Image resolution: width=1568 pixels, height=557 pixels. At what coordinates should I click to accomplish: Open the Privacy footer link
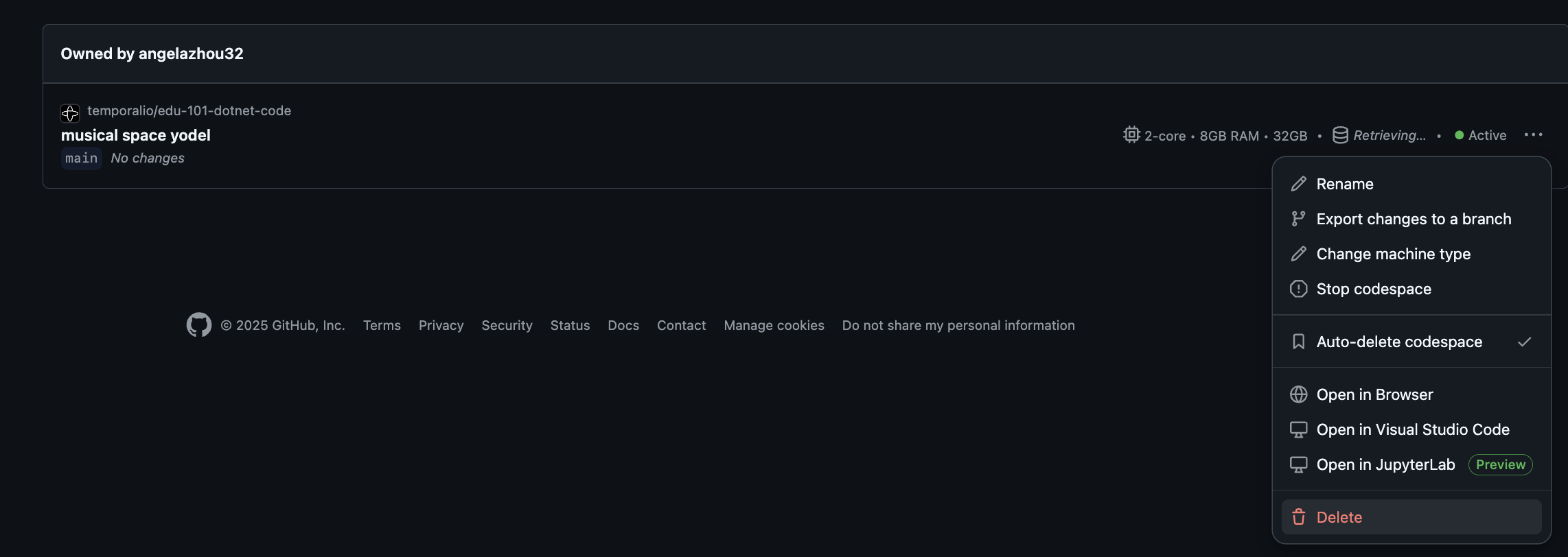tap(441, 325)
